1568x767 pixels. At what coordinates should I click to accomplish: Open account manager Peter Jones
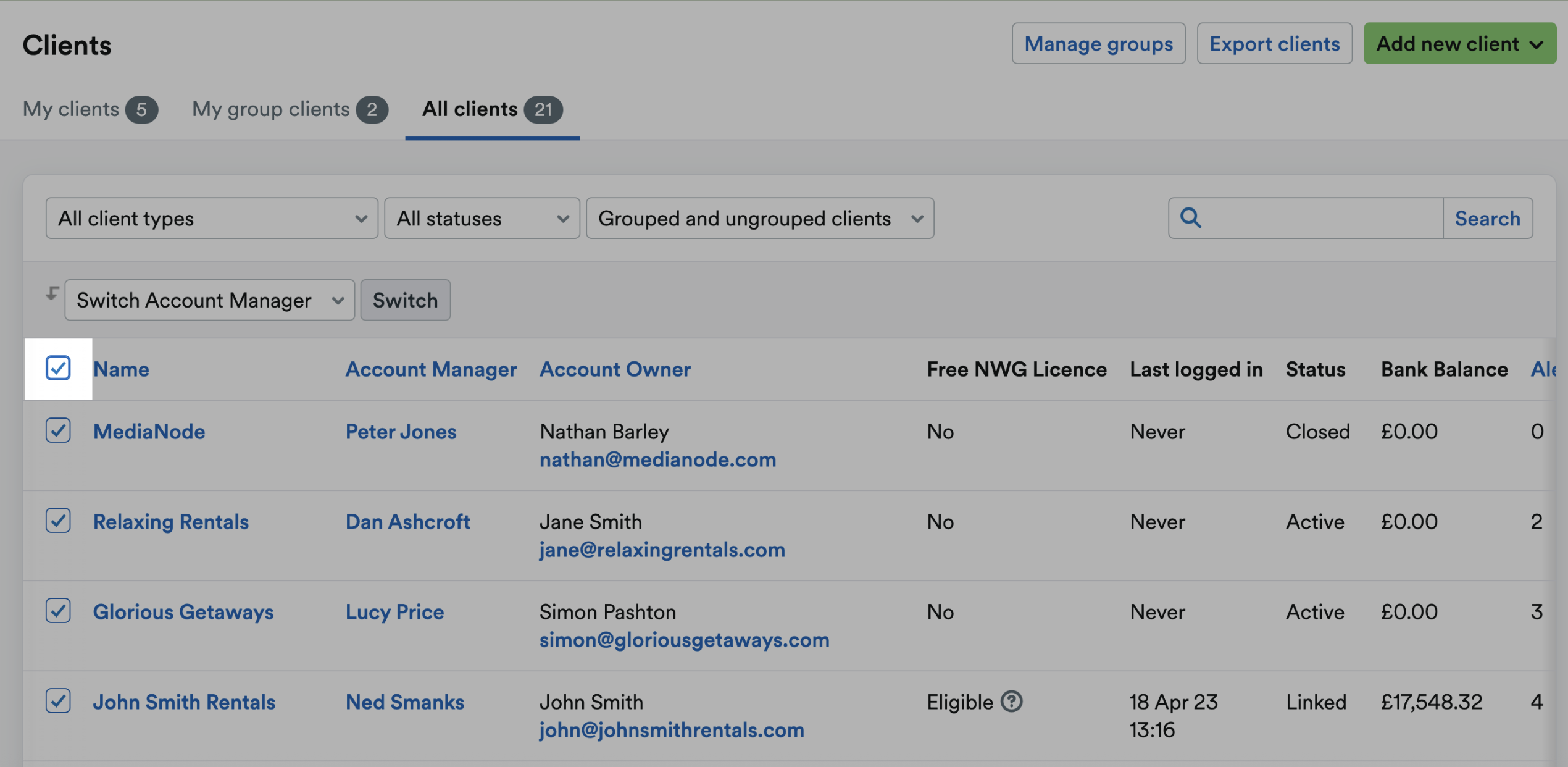[x=401, y=431]
